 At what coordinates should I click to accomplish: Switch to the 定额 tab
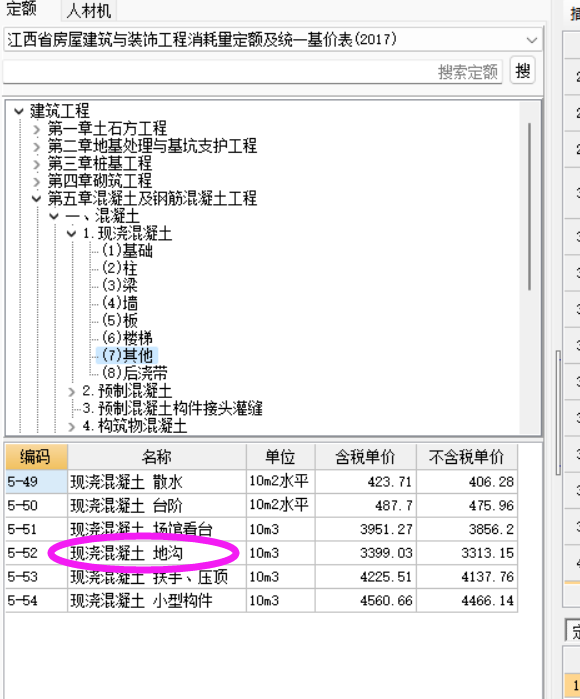[21, 9]
